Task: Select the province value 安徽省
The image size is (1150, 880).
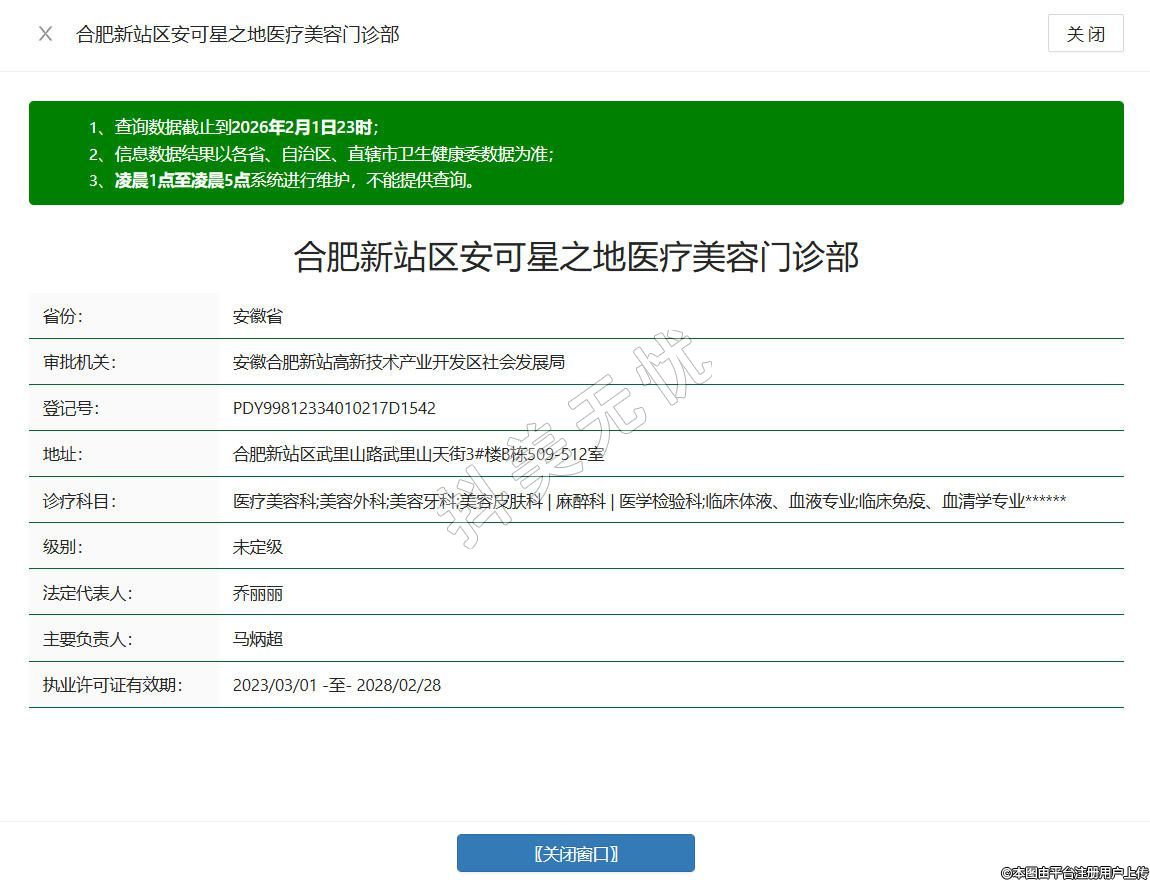Action: (x=258, y=316)
